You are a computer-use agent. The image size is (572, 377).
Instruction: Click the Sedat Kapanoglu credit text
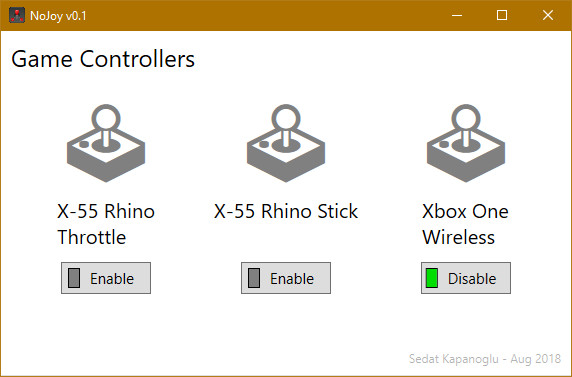(x=485, y=359)
